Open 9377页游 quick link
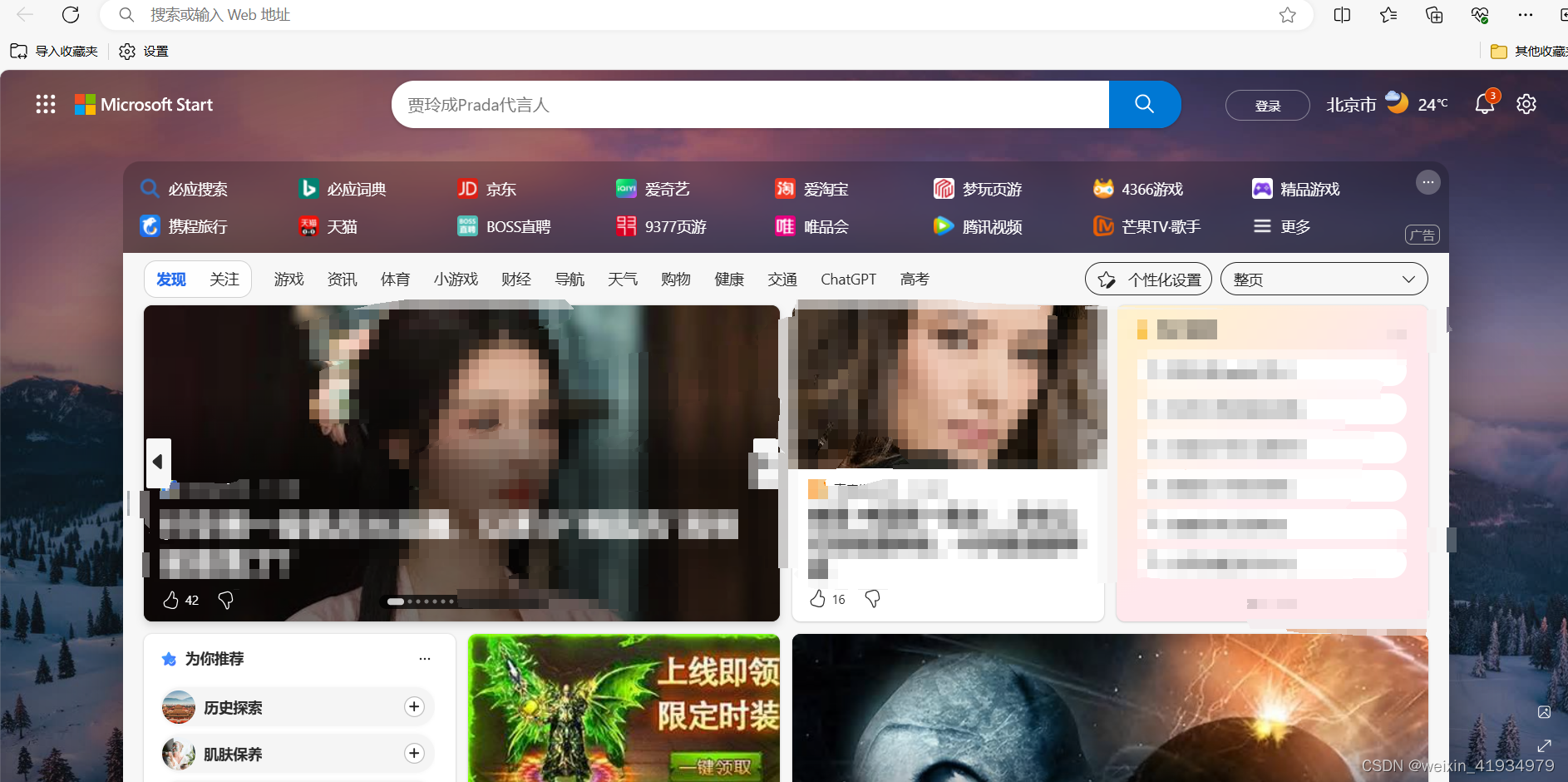This screenshot has height=782, width=1568. coord(661,226)
